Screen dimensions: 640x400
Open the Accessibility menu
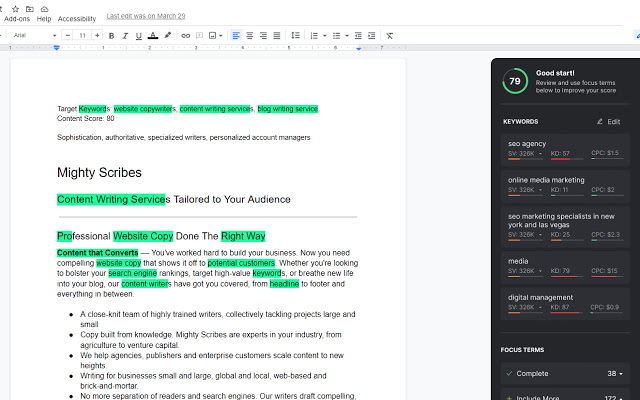tap(77, 18)
